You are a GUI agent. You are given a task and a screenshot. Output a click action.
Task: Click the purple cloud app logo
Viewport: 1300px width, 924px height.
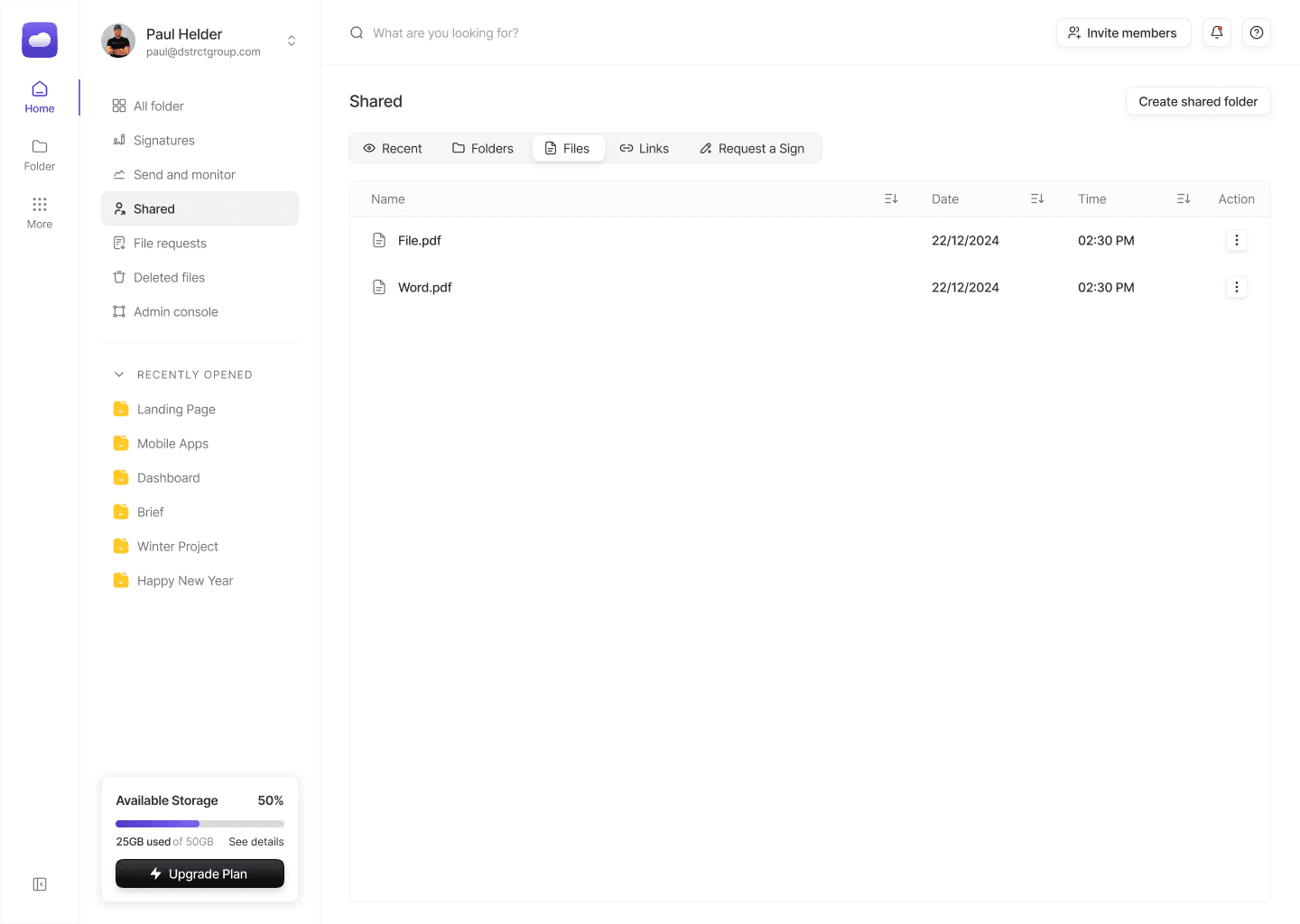(40, 40)
